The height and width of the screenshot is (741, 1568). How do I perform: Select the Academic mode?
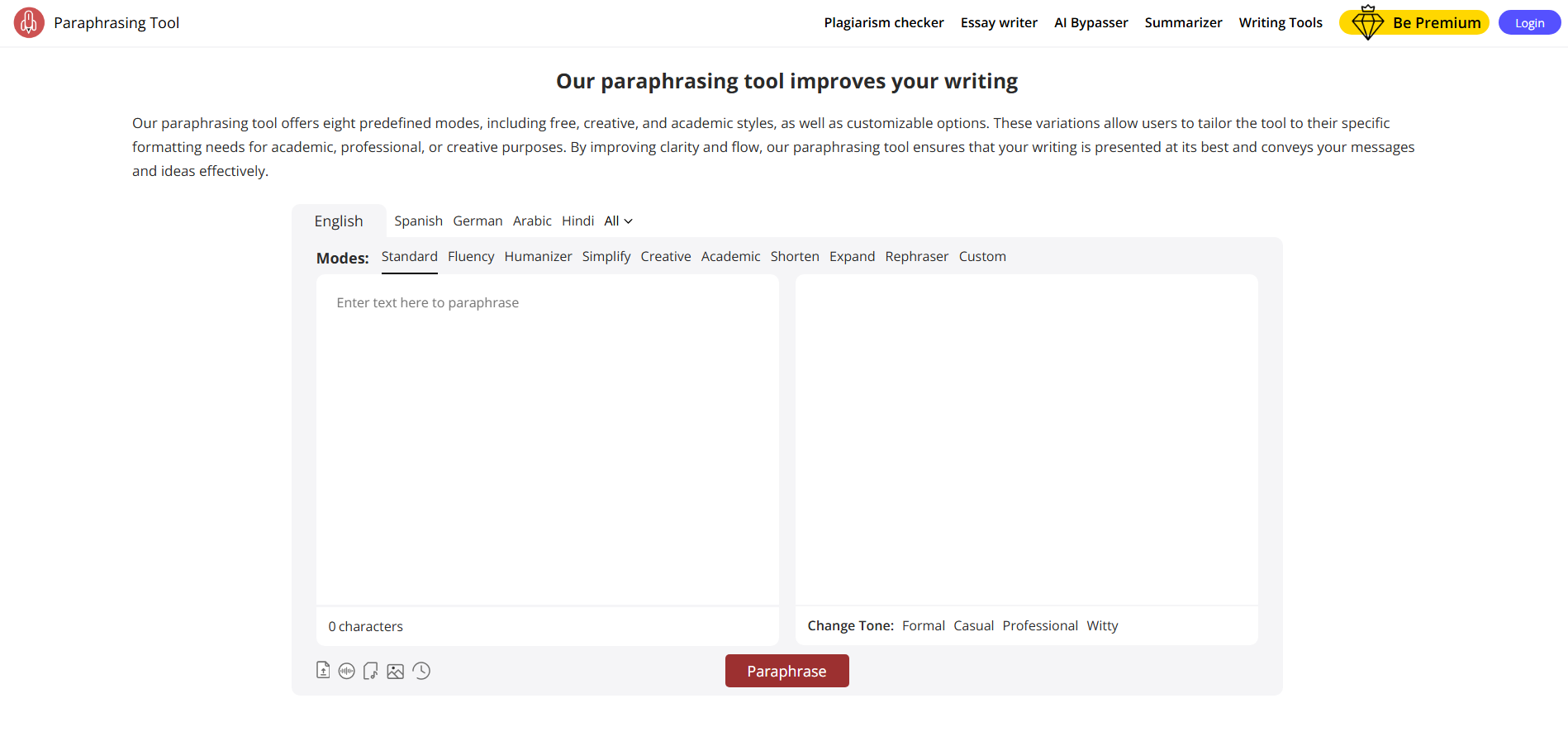pos(730,256)
